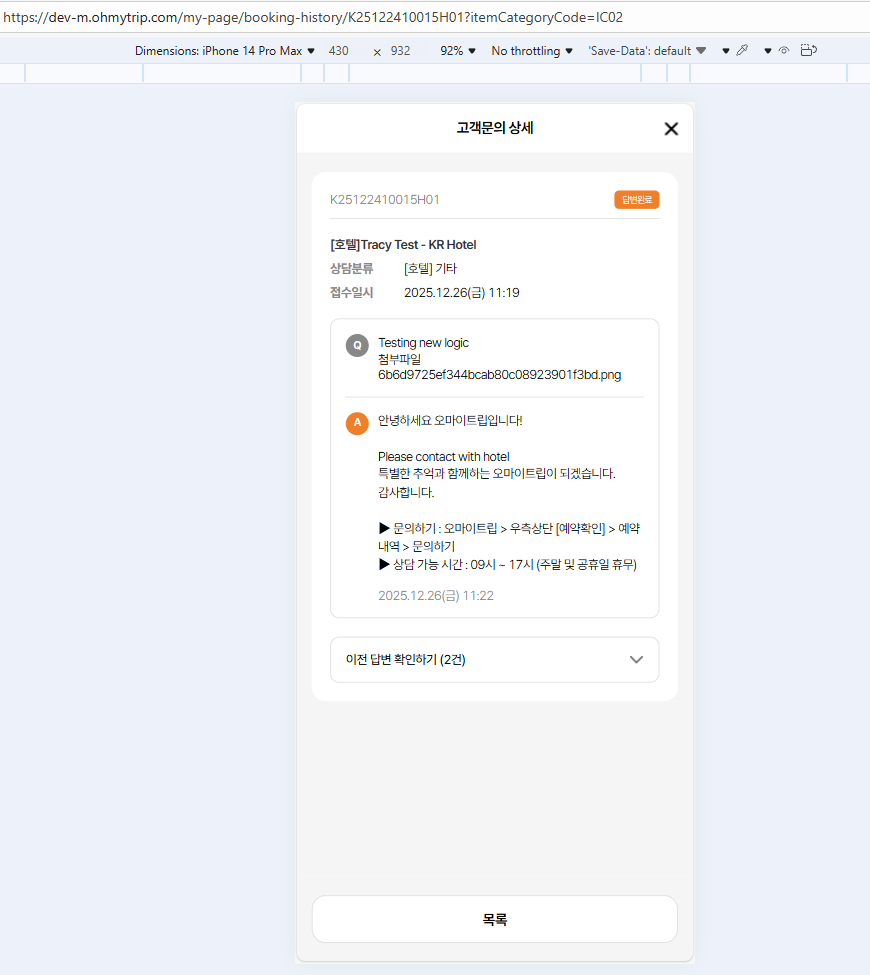Click the 고객문의 상세 header title
This screenshot has width=870, height=975.
click(x=494, y=128)
